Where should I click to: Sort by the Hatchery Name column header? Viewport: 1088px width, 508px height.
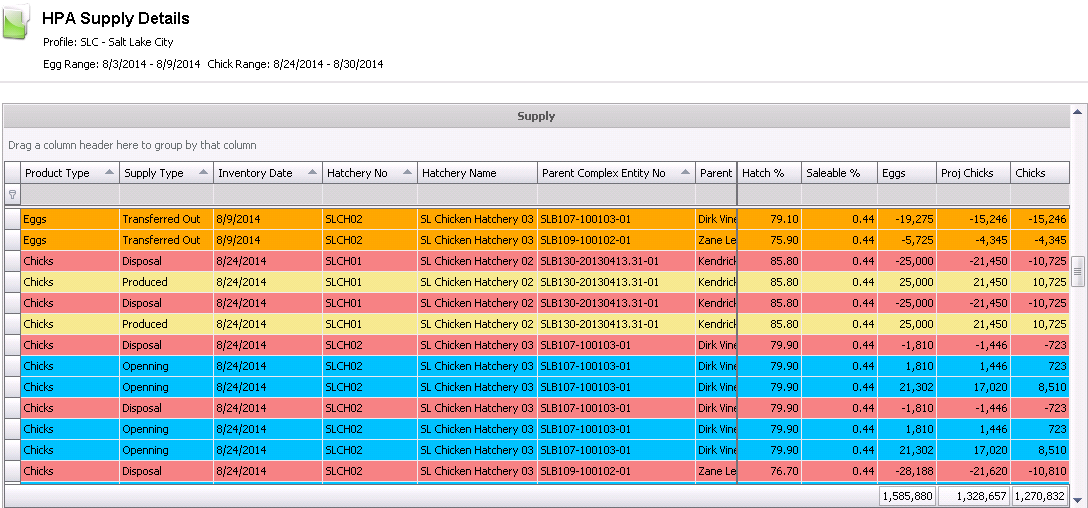point(477,173)
